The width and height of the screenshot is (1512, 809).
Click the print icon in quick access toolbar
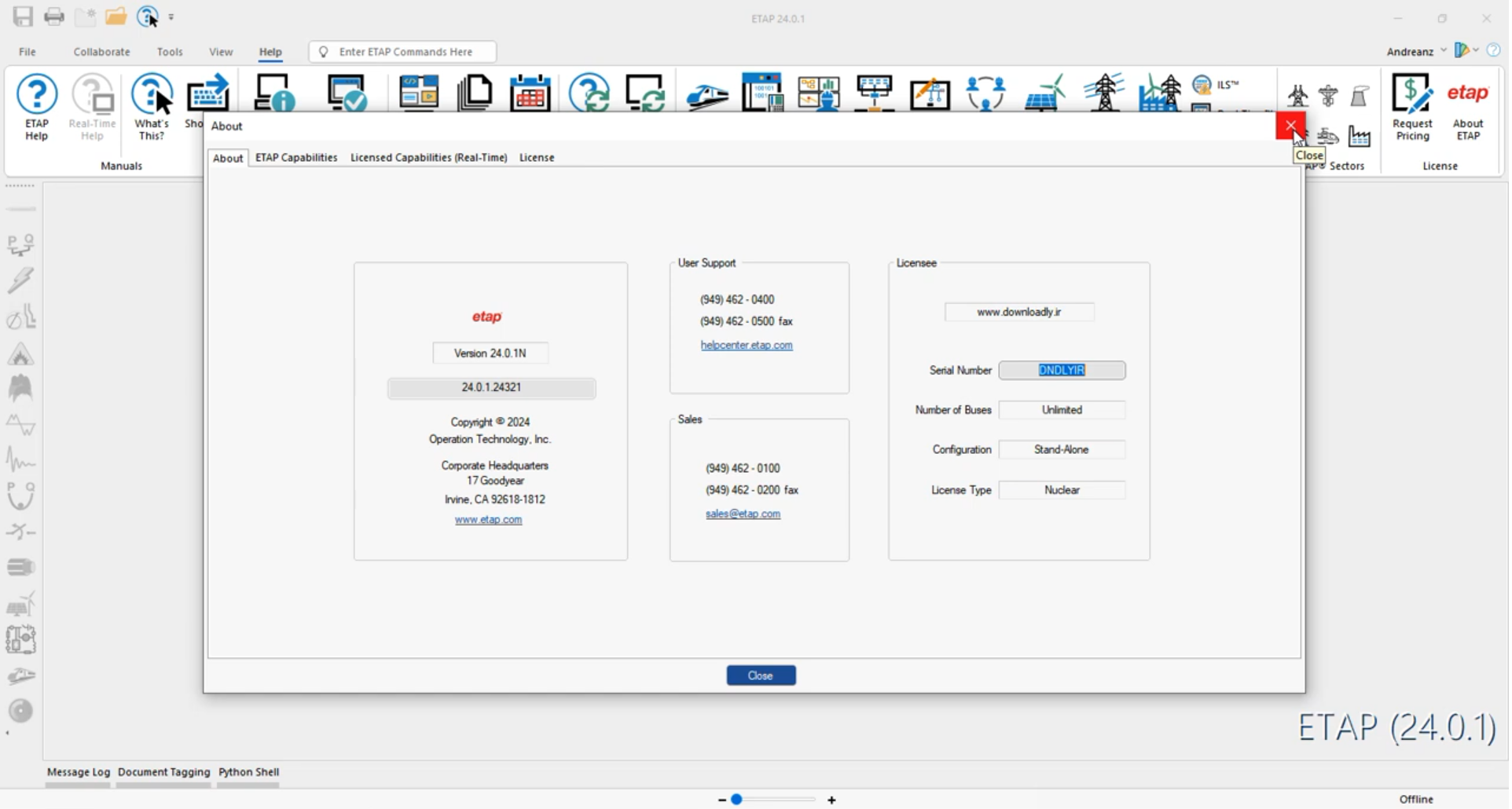pyautogui.click(x=54, y=16)
